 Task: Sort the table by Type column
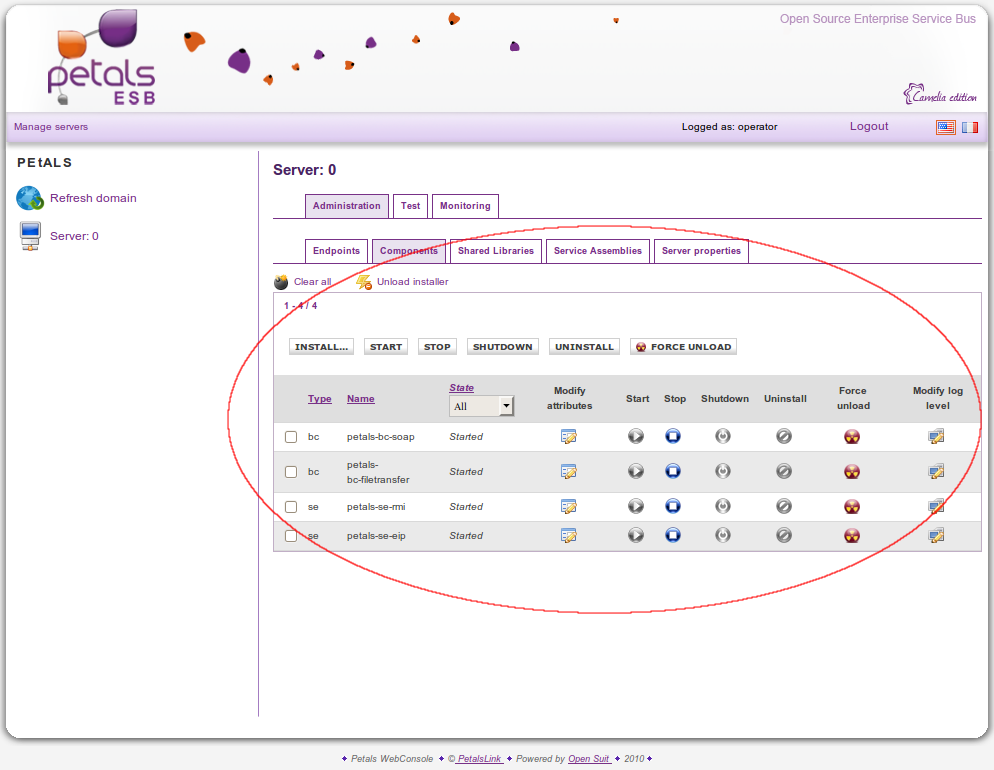319,399
